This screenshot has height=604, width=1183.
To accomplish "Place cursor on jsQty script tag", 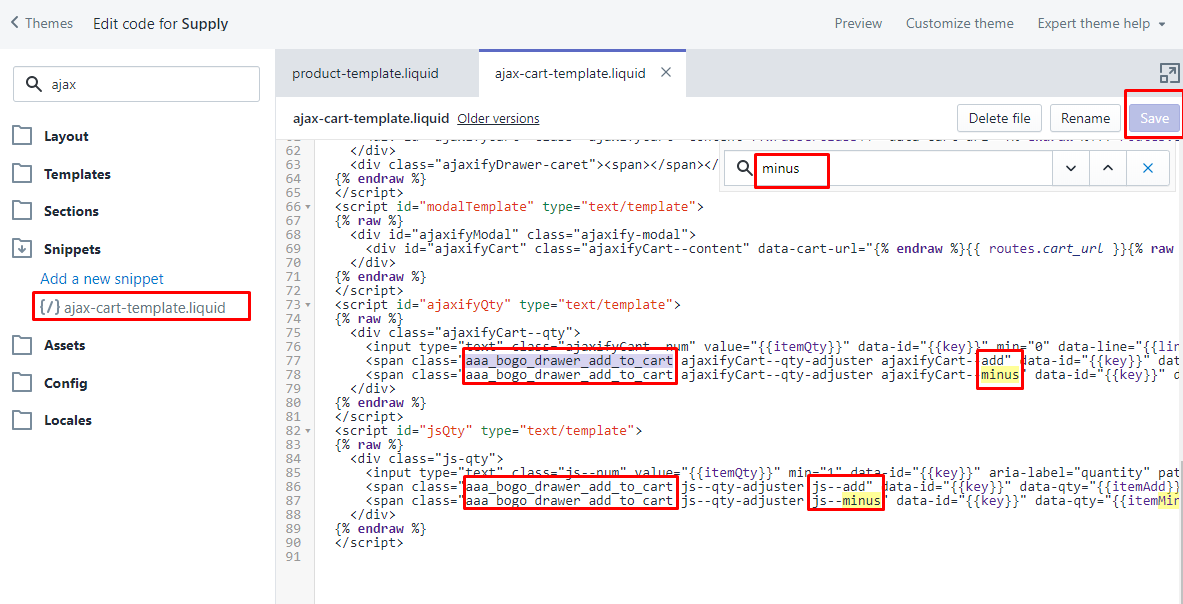I will [489, 431].
